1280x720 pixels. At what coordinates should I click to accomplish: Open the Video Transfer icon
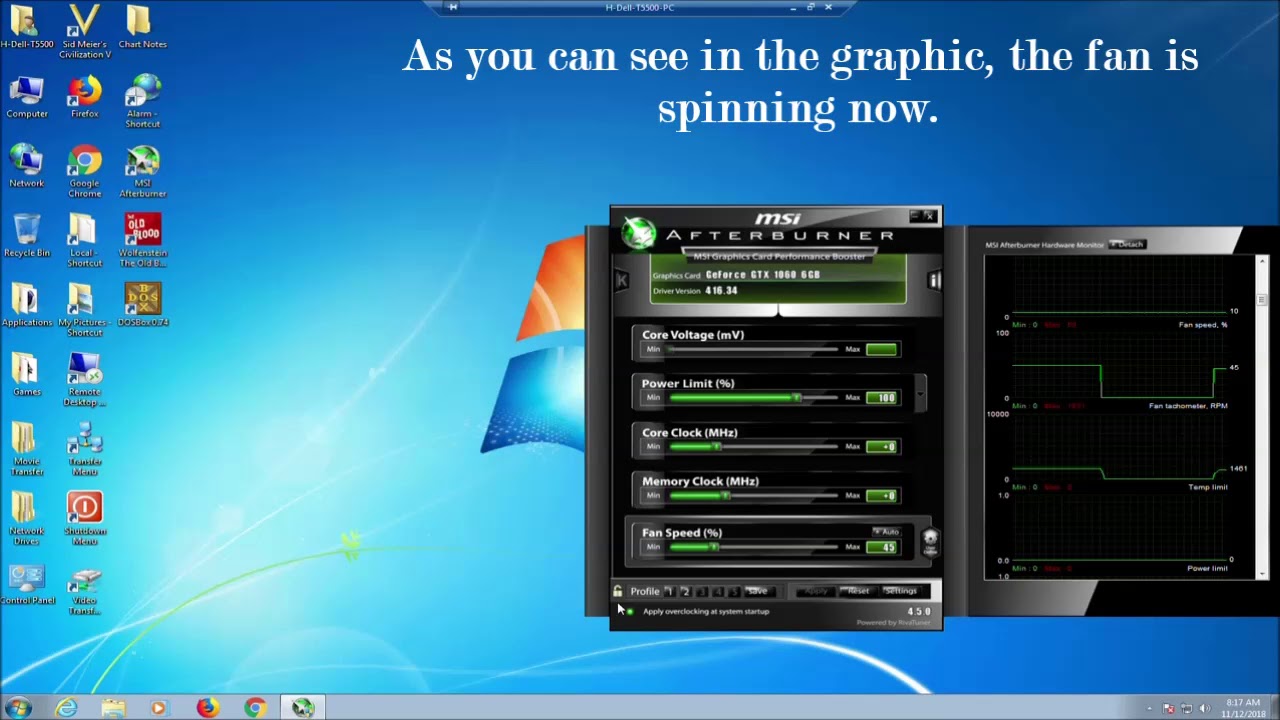point(84,590)
